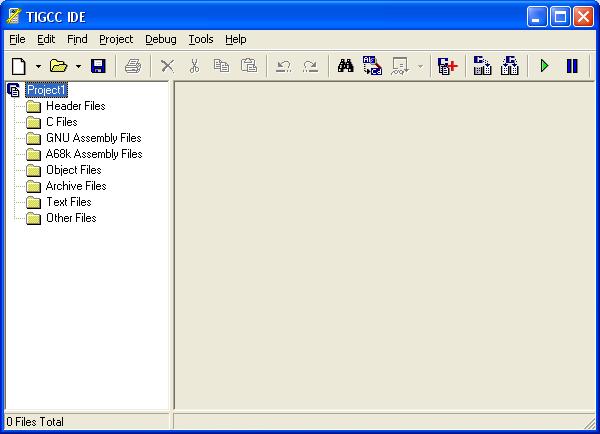Select the Other Files folder
The image size is (600, 434).
pyautogui.click(x=71, y=219)
